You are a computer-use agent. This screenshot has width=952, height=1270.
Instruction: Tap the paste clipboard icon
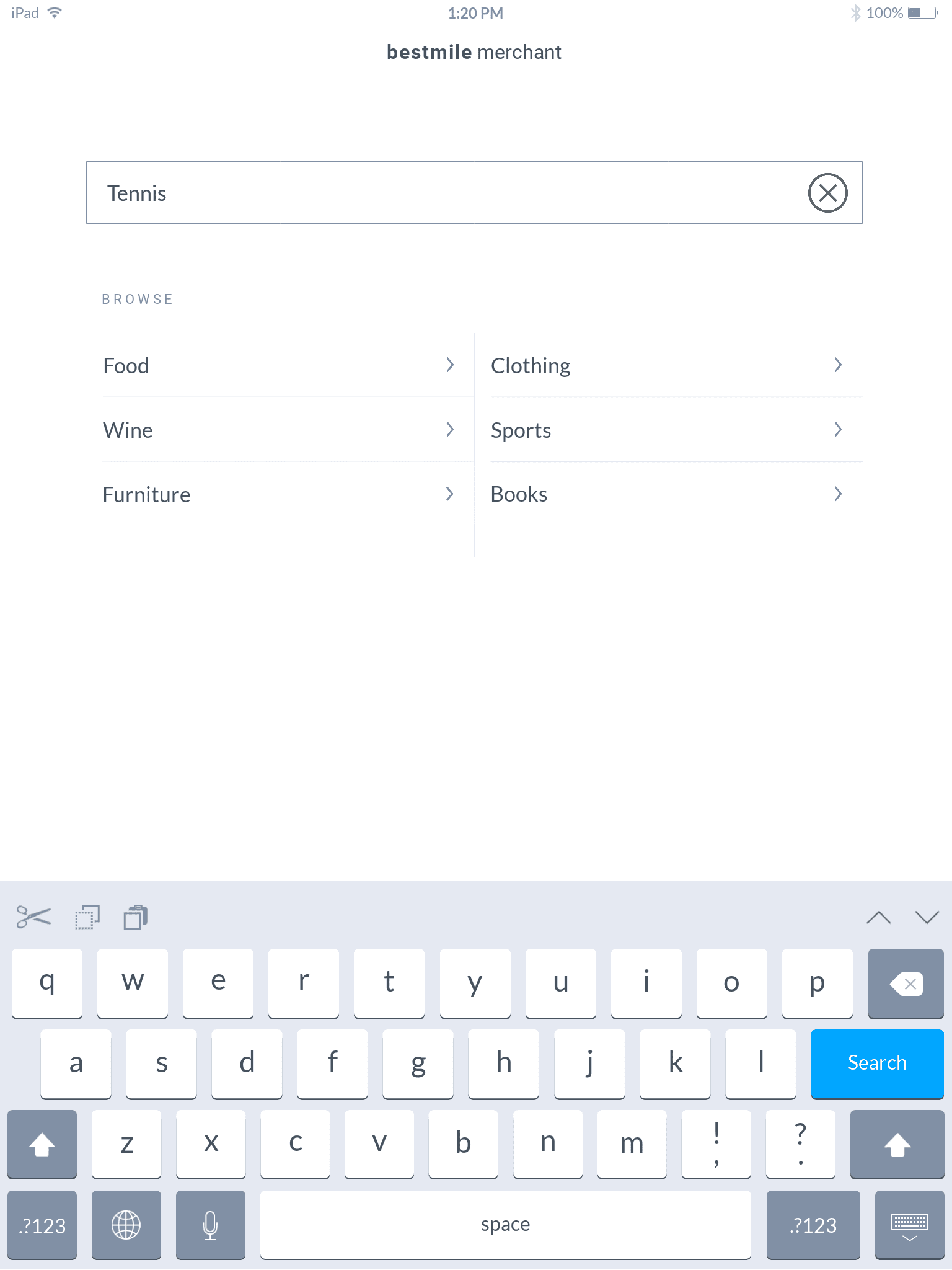[x=135, y=917]
